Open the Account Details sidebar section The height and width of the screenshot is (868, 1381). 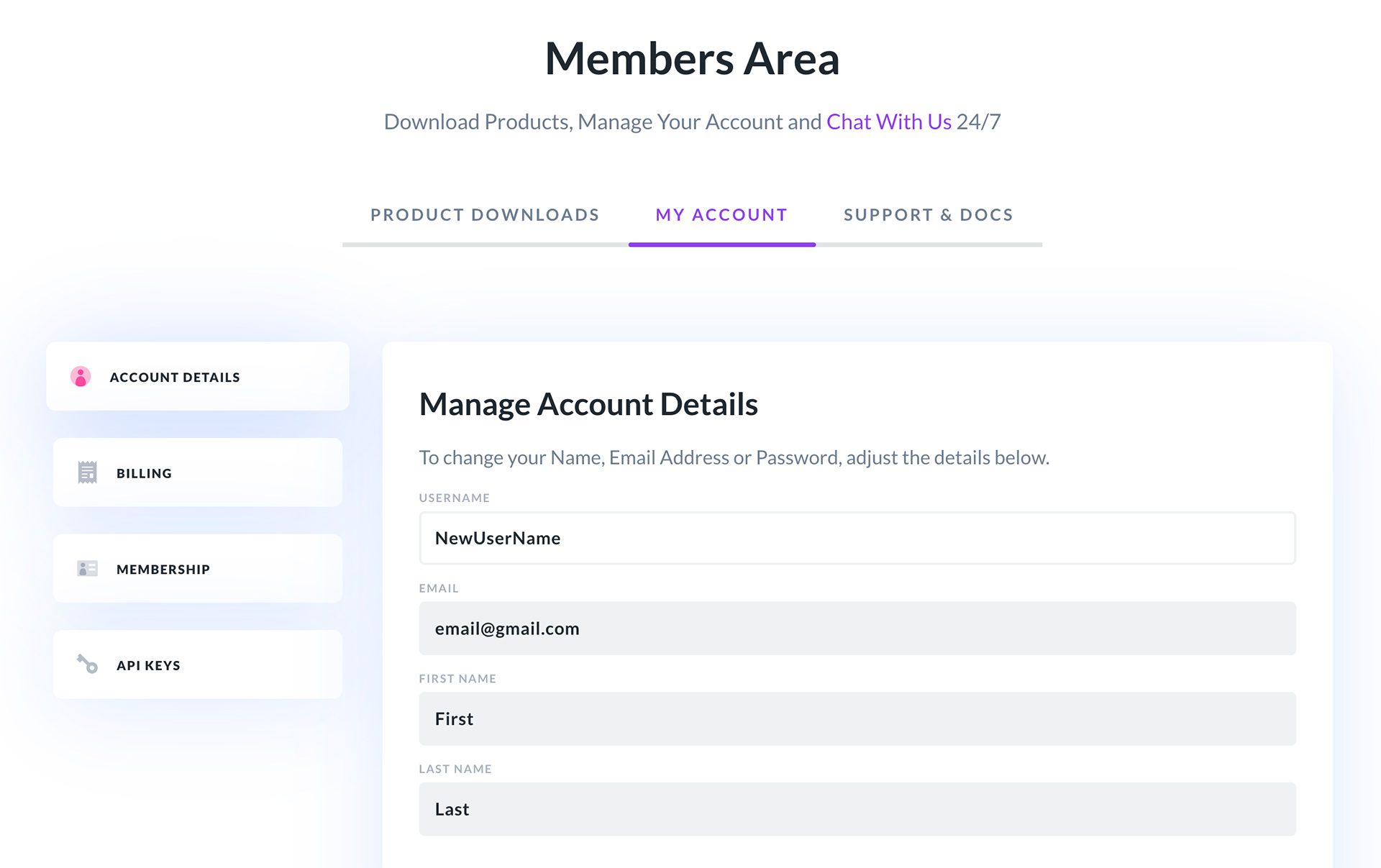(175, 378)
